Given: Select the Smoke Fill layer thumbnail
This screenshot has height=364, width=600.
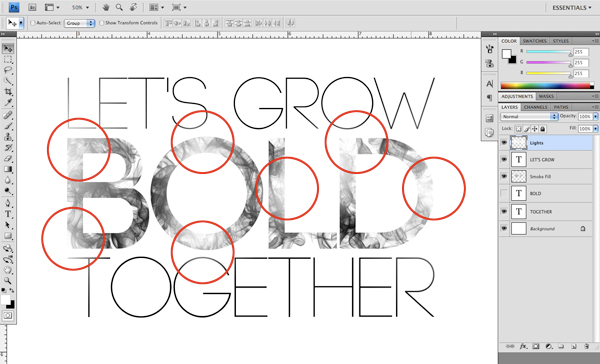Looking at the screenshot, I should tap(519, 176).
